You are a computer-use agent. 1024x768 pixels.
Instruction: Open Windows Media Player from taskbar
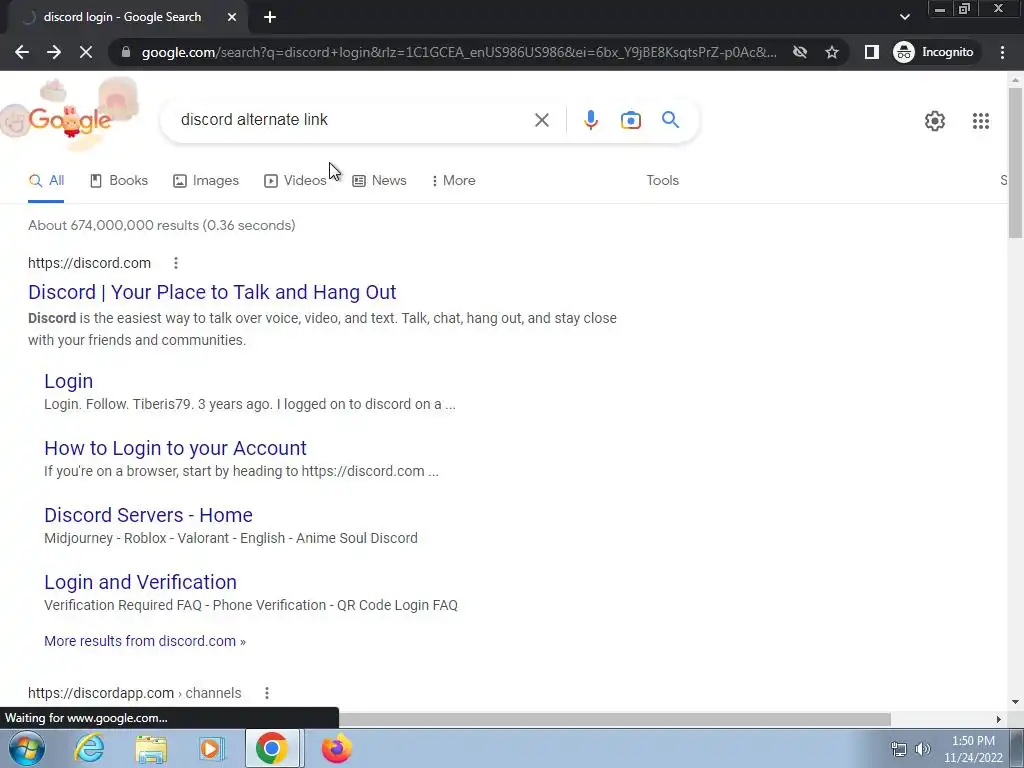210,749
